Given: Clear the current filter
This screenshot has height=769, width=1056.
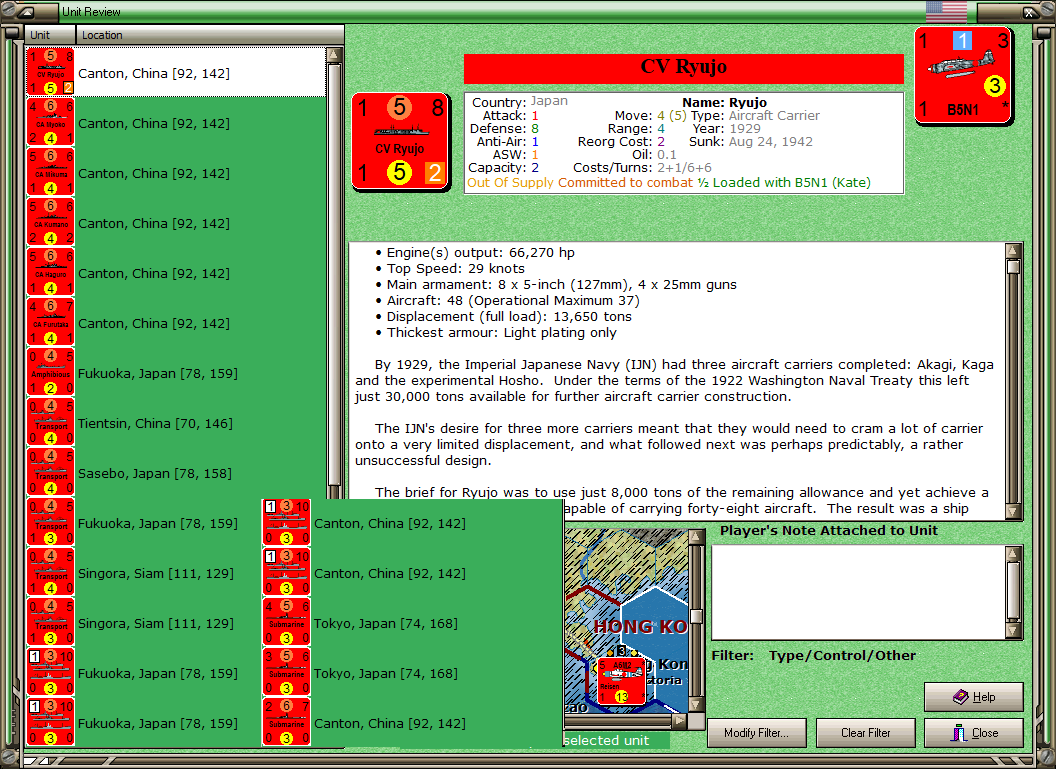Looking at the screenshot, I should pyautogui.click(x=865, y=733).
